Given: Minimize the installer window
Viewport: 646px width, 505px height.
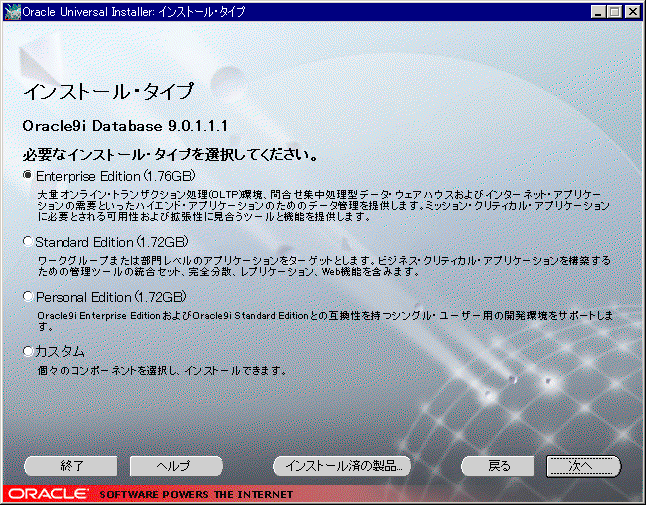Looking at the screenshot, I should tap(598, 12).
